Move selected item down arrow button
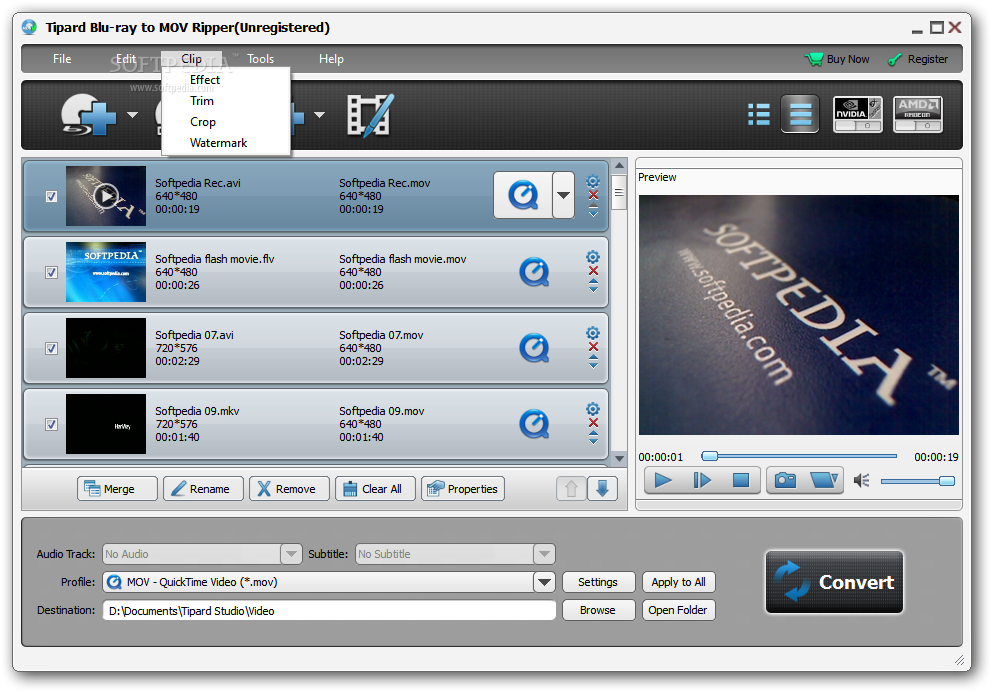 [602, 488]
